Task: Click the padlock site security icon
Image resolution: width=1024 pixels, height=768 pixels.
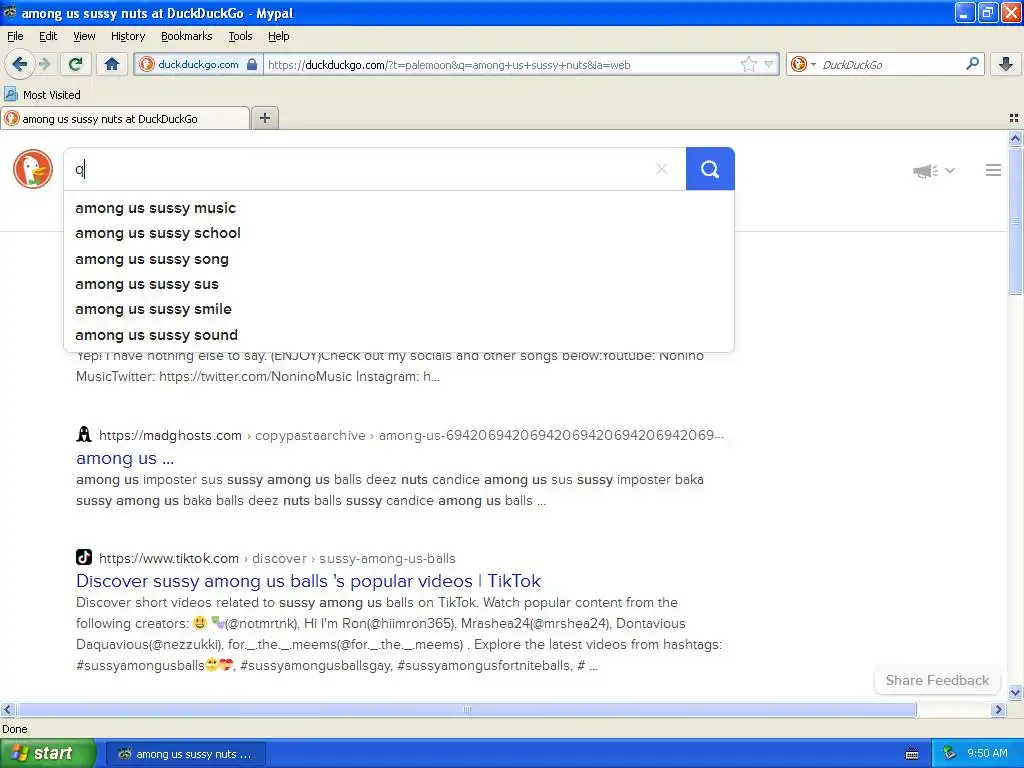Action: pyautogui.click(x=252, y=64)
